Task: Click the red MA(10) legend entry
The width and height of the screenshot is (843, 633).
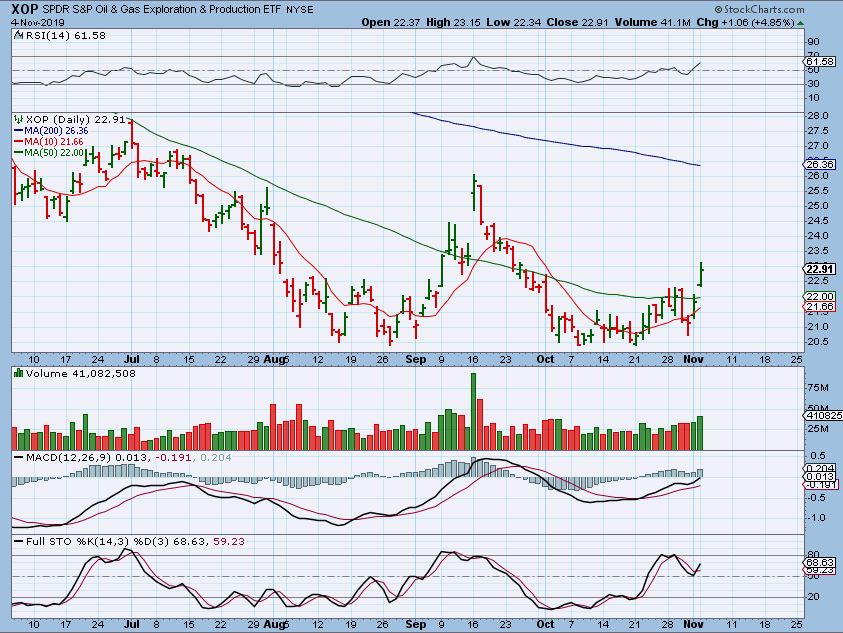Action: click(x=47, y=140)
